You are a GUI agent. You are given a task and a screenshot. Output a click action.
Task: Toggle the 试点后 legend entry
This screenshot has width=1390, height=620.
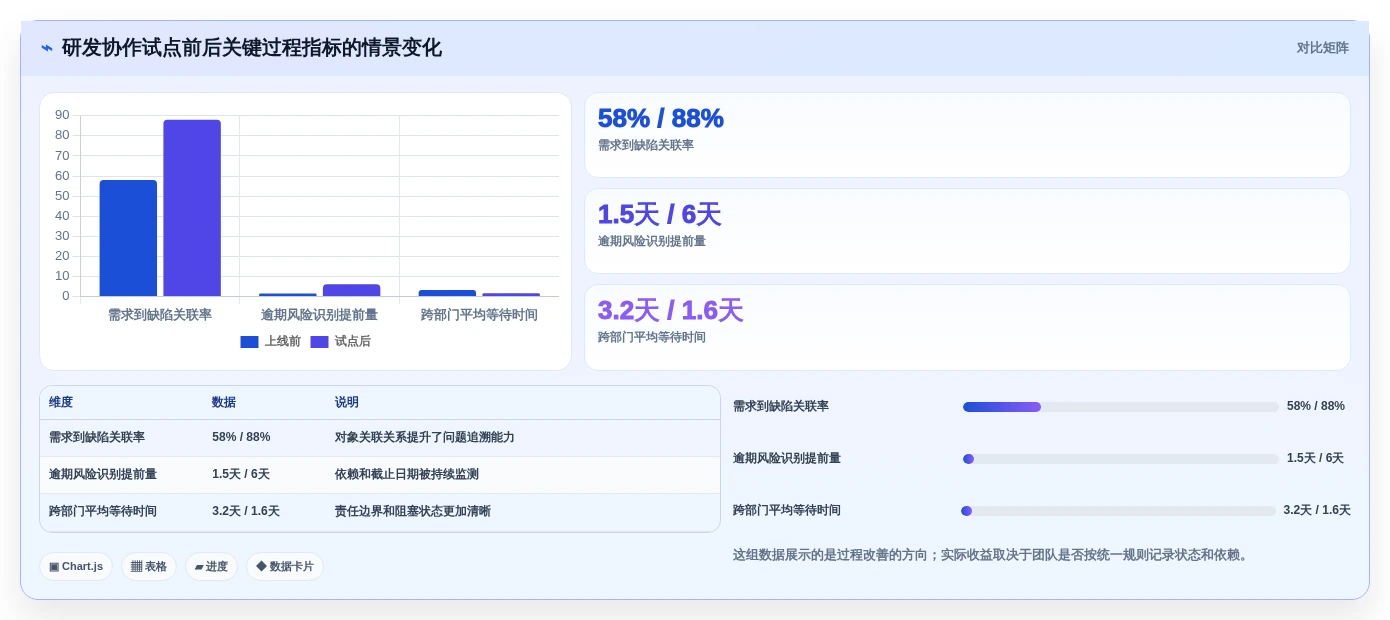coord(340,341)
